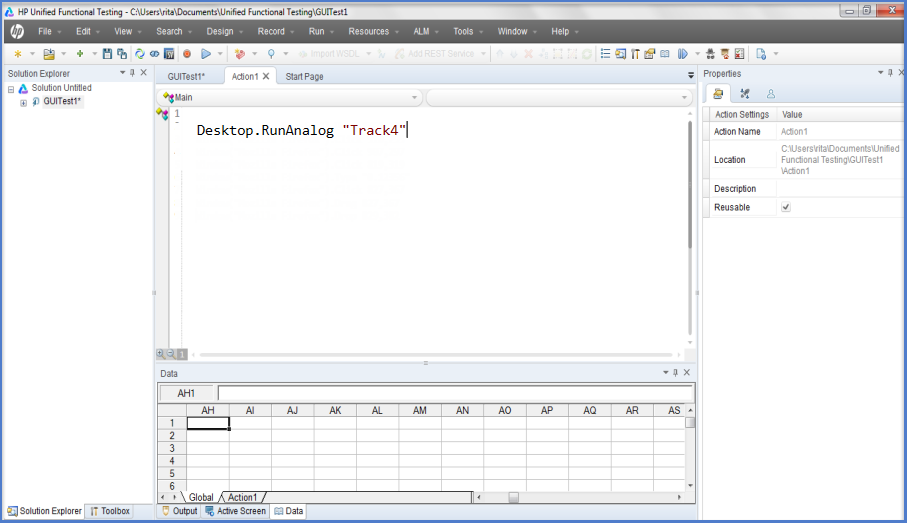
Task: Click the Save floppy disk icon
Action: pos(107,54)
